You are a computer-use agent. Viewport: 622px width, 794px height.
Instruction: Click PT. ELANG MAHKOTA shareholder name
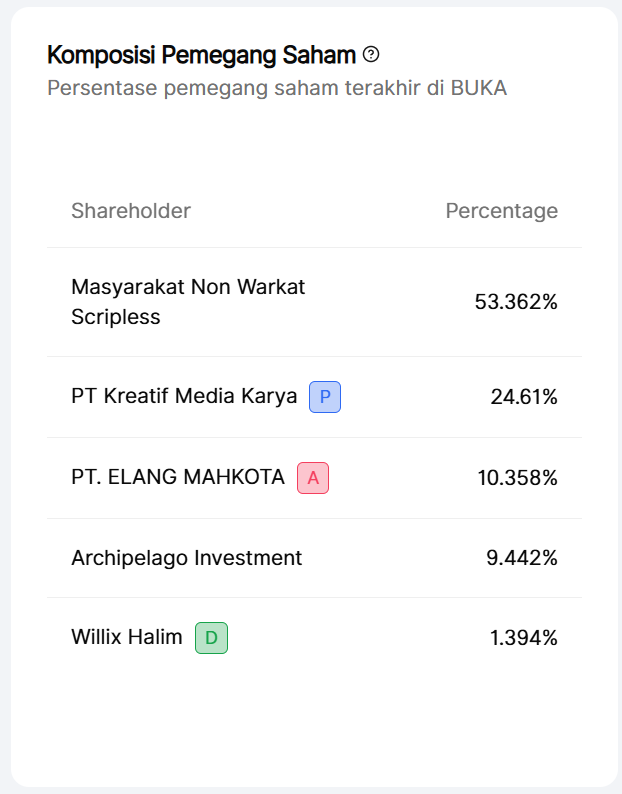click(178, 477)
